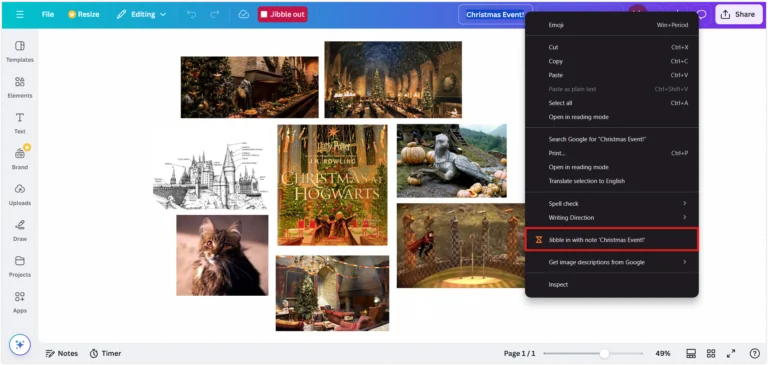Expand the Spell check submenu
This screenshot has height=365, width=768.
coord(612,203)
